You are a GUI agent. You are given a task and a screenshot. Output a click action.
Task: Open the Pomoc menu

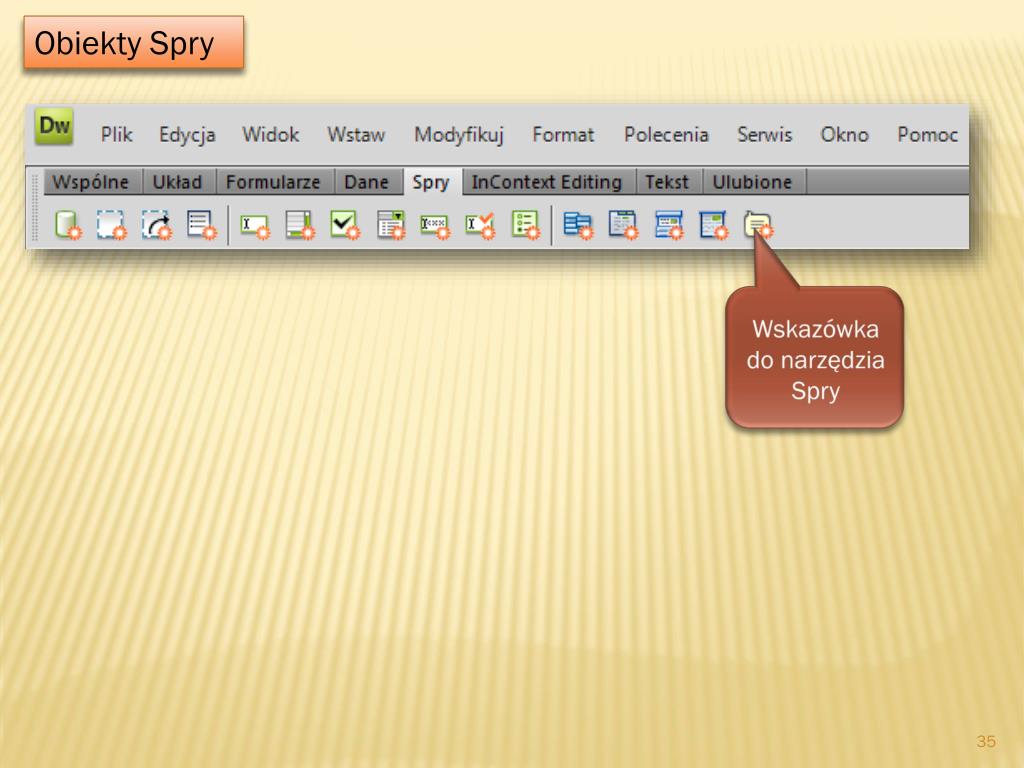[927, 135]
